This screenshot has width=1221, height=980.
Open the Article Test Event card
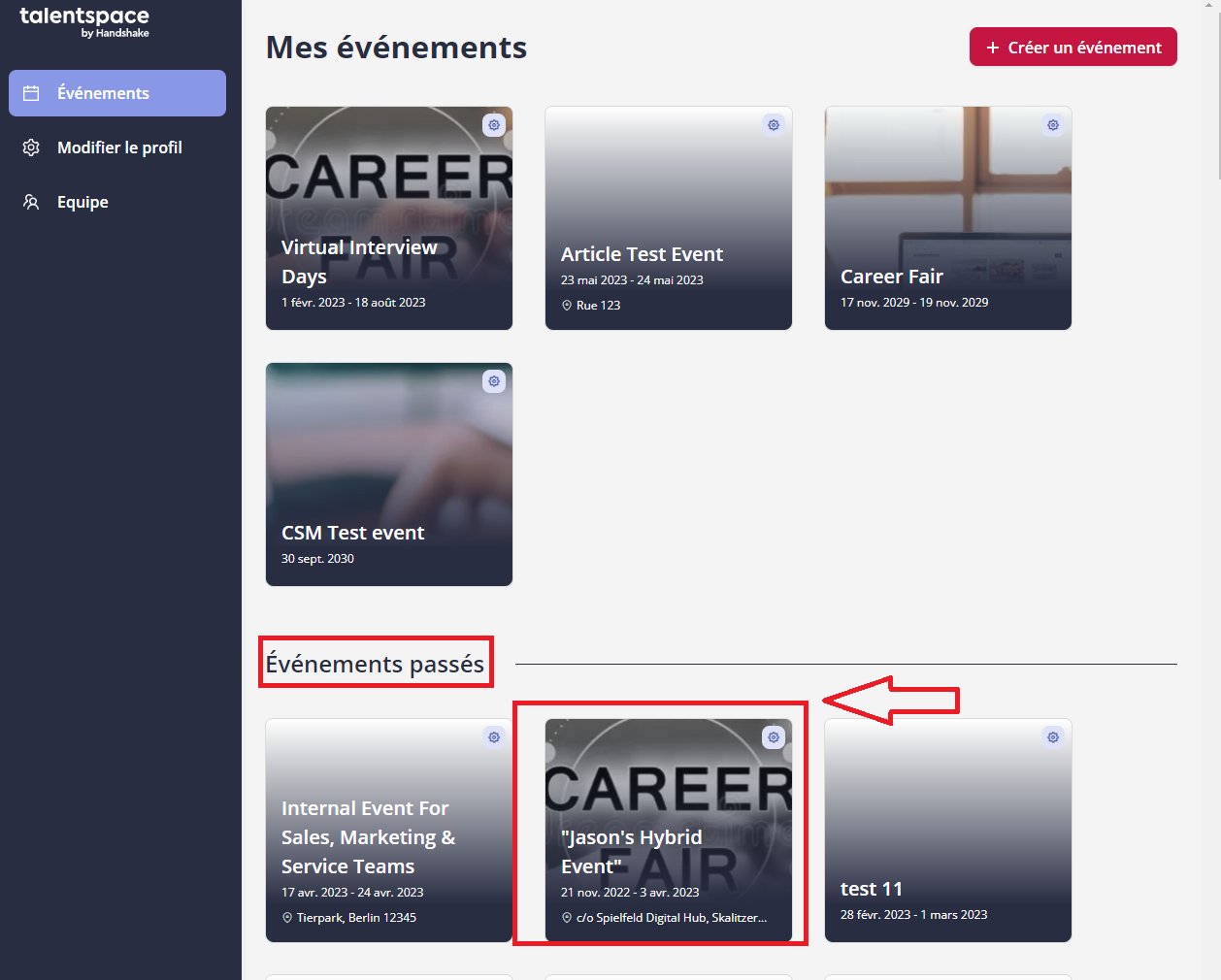(x=669, y=218)
